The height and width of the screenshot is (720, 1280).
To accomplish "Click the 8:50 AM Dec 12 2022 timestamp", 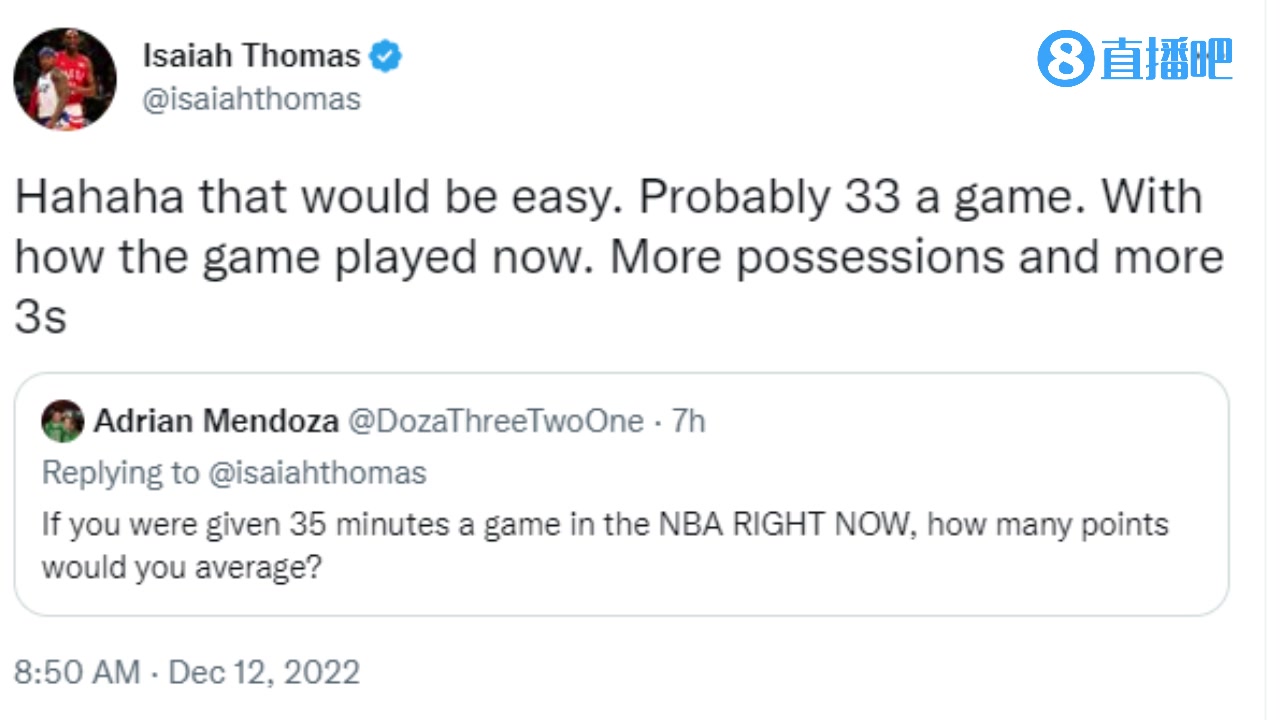I will click(x=185, y=672).
